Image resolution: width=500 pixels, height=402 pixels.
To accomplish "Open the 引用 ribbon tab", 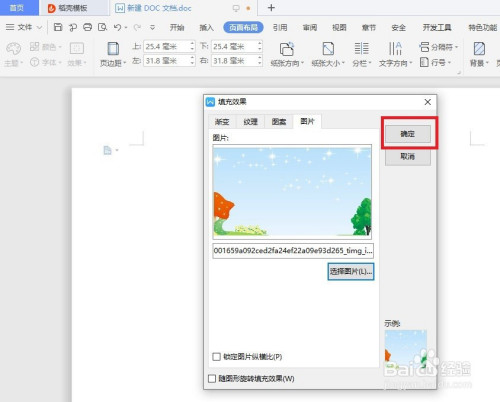I will (280, 27).
